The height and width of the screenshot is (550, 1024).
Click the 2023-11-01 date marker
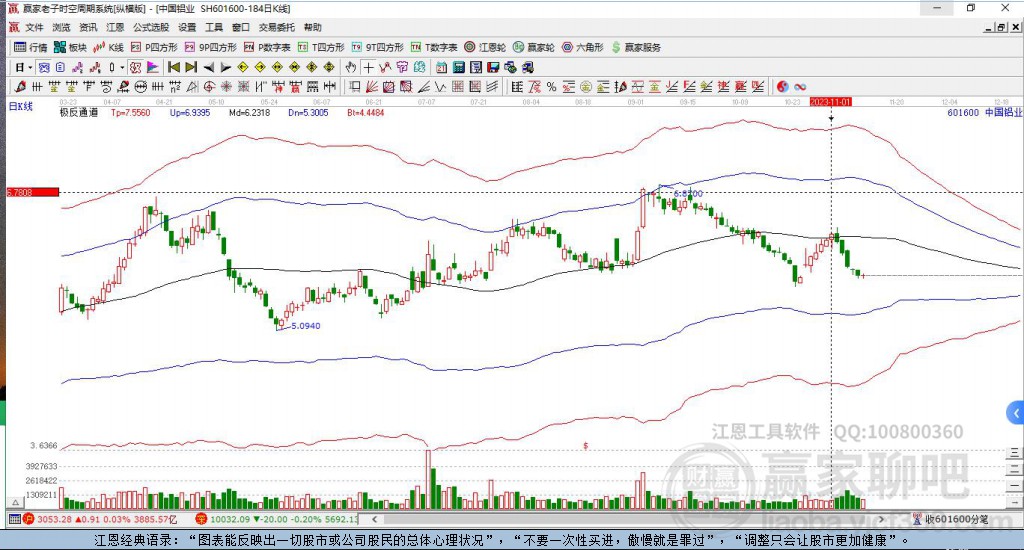coord(830,102)
